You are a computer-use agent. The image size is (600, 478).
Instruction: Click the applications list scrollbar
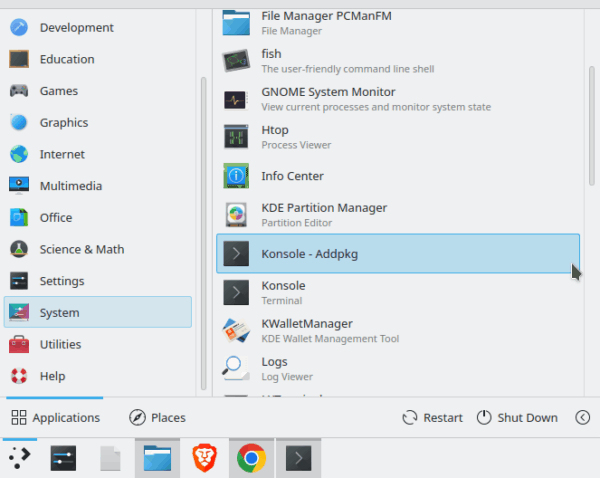point(592,126)
